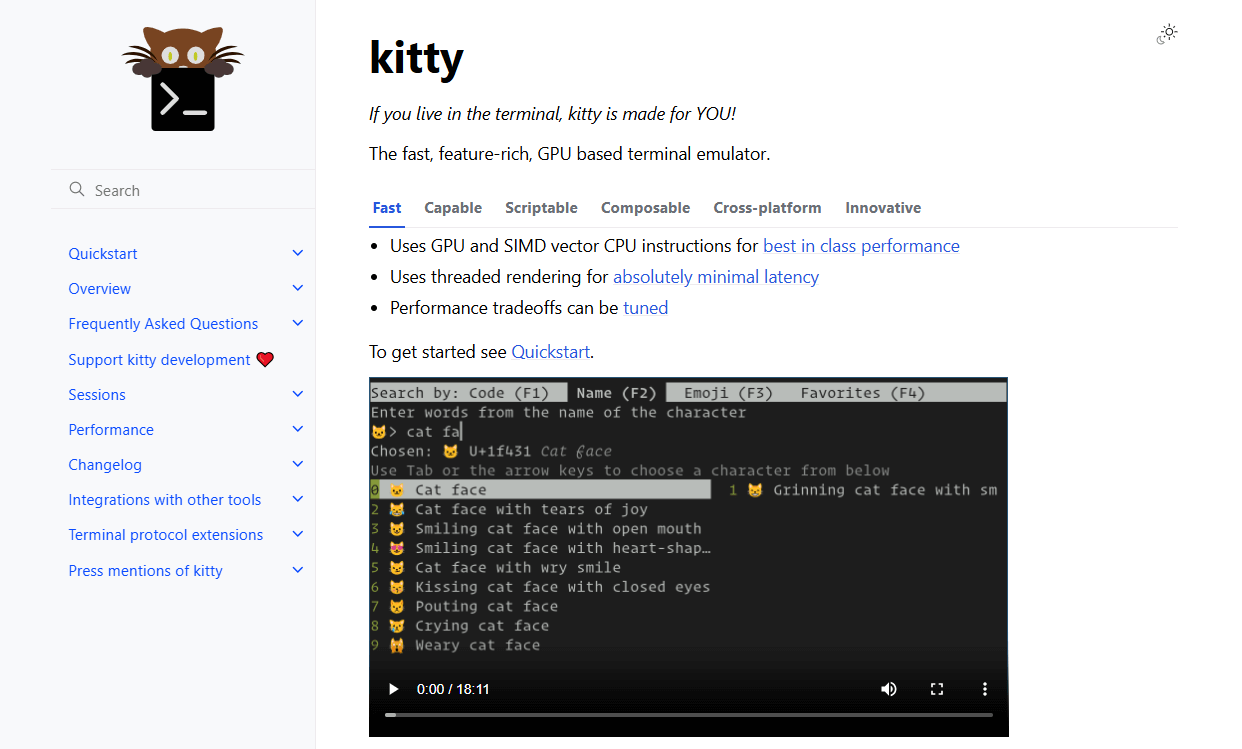The width and height of the screenshot is (1242, 749).
Task: Click the video fullscreen icon
Action: tap(937, 689)
